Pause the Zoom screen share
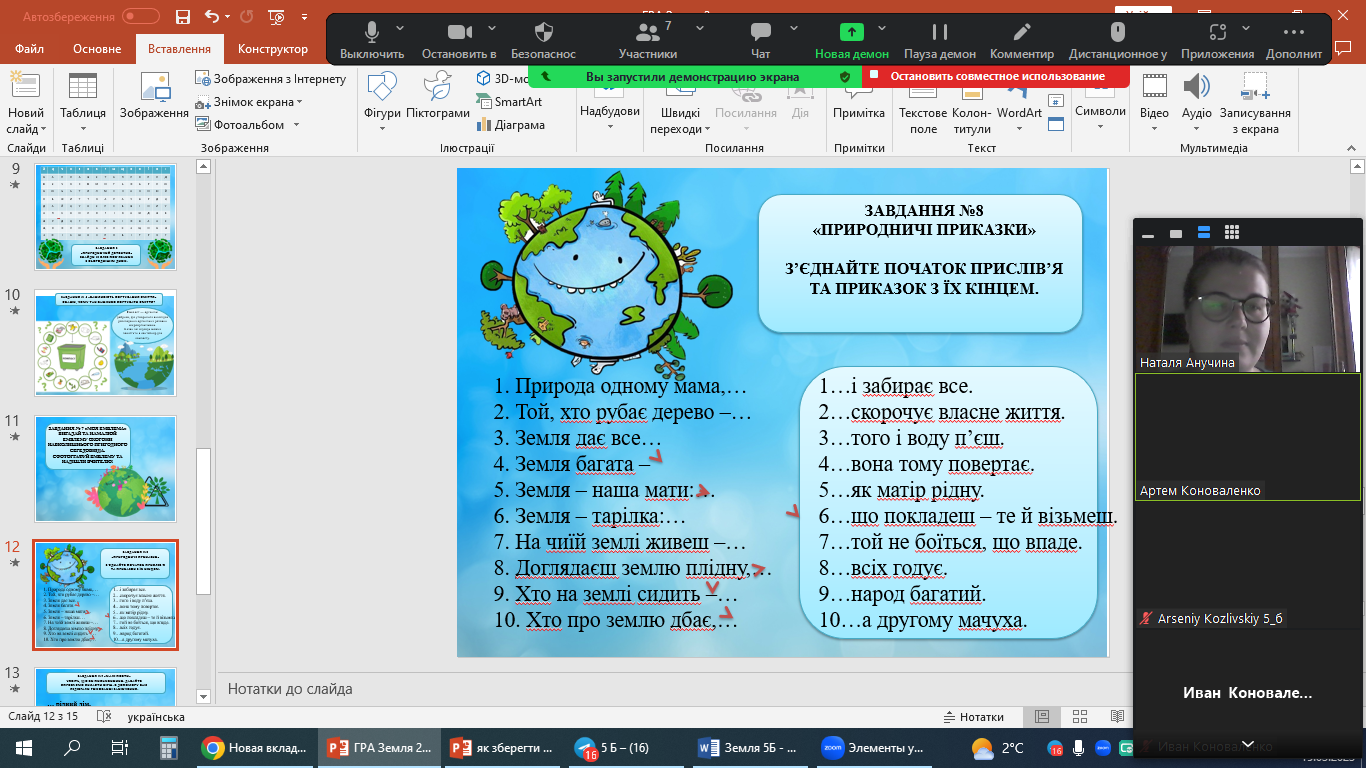Image resolution: width=1366 pixels, height=768 pixels. (x=940, y=39)
